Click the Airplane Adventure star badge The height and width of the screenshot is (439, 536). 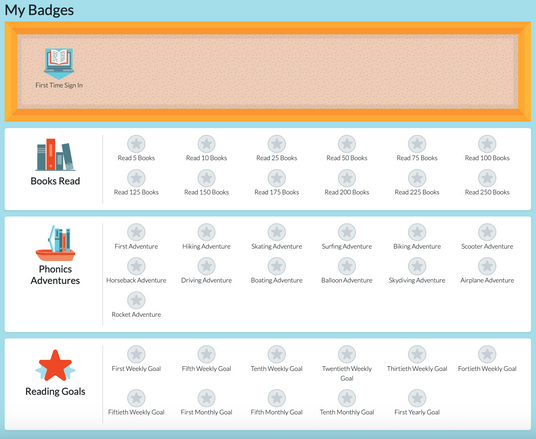[x=487, y=266]
